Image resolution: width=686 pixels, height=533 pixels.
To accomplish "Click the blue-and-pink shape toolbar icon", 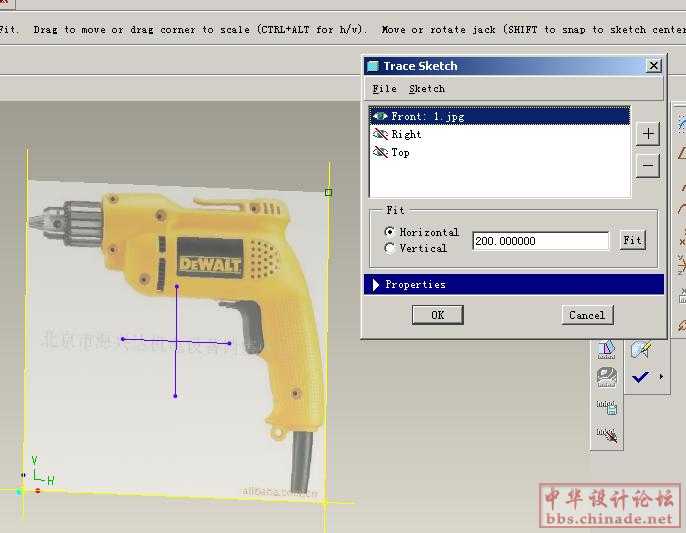I will pos(606,349).
